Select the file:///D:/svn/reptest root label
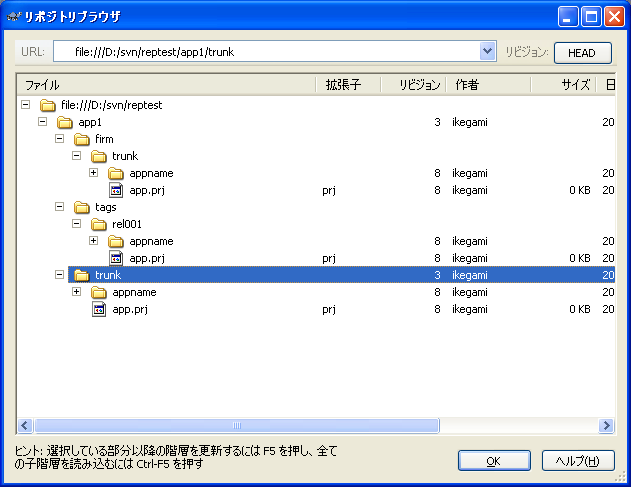This screenshot has width=631, height=487. point(111,105)
